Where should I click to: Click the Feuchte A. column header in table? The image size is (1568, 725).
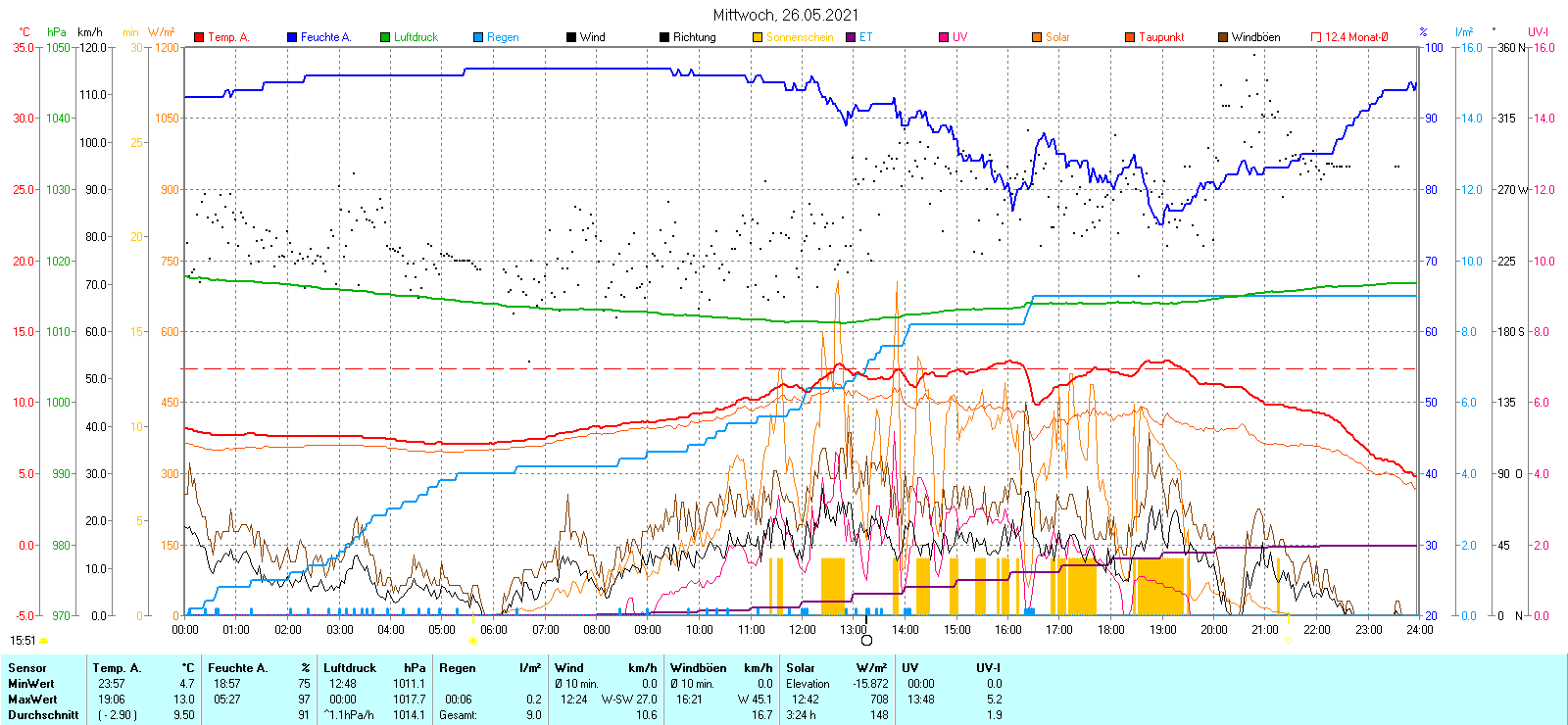(238, 668)
